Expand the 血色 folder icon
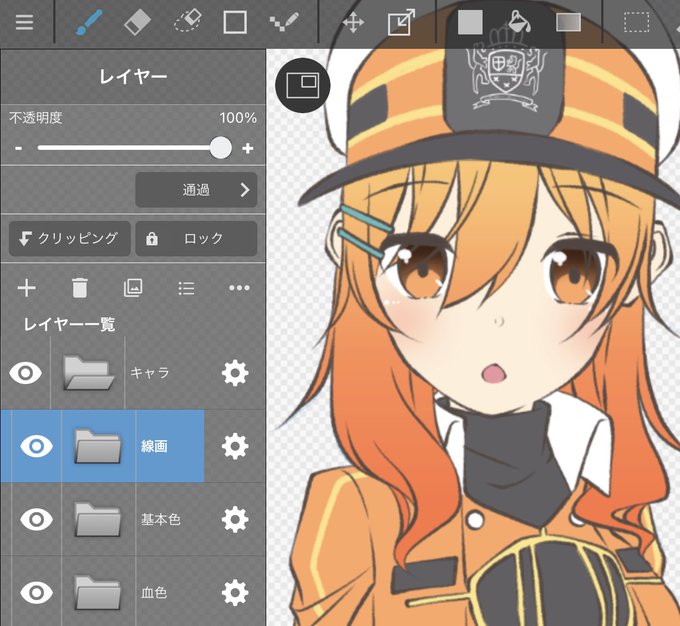 (98, 593)
